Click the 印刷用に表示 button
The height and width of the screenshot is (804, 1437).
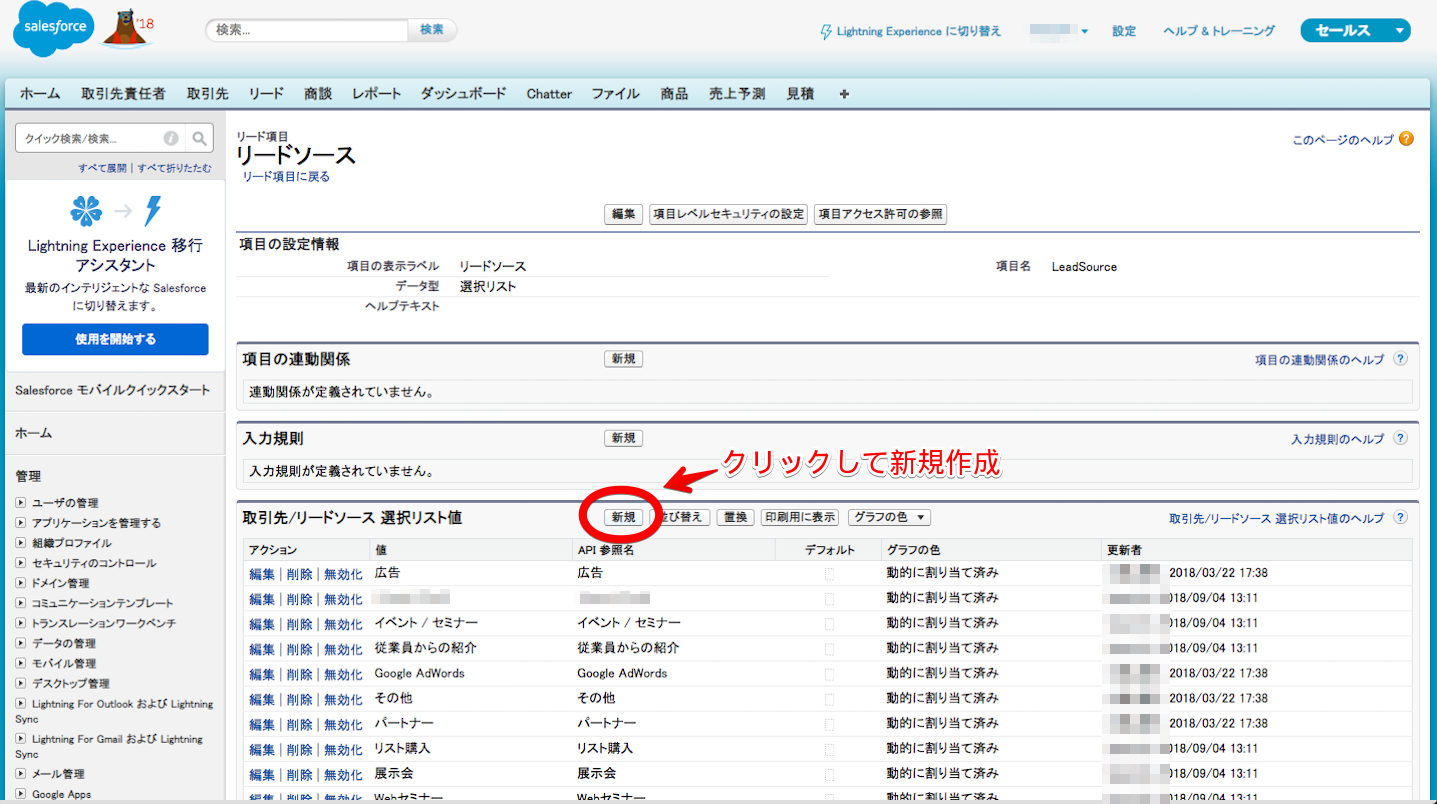point(799,517)
